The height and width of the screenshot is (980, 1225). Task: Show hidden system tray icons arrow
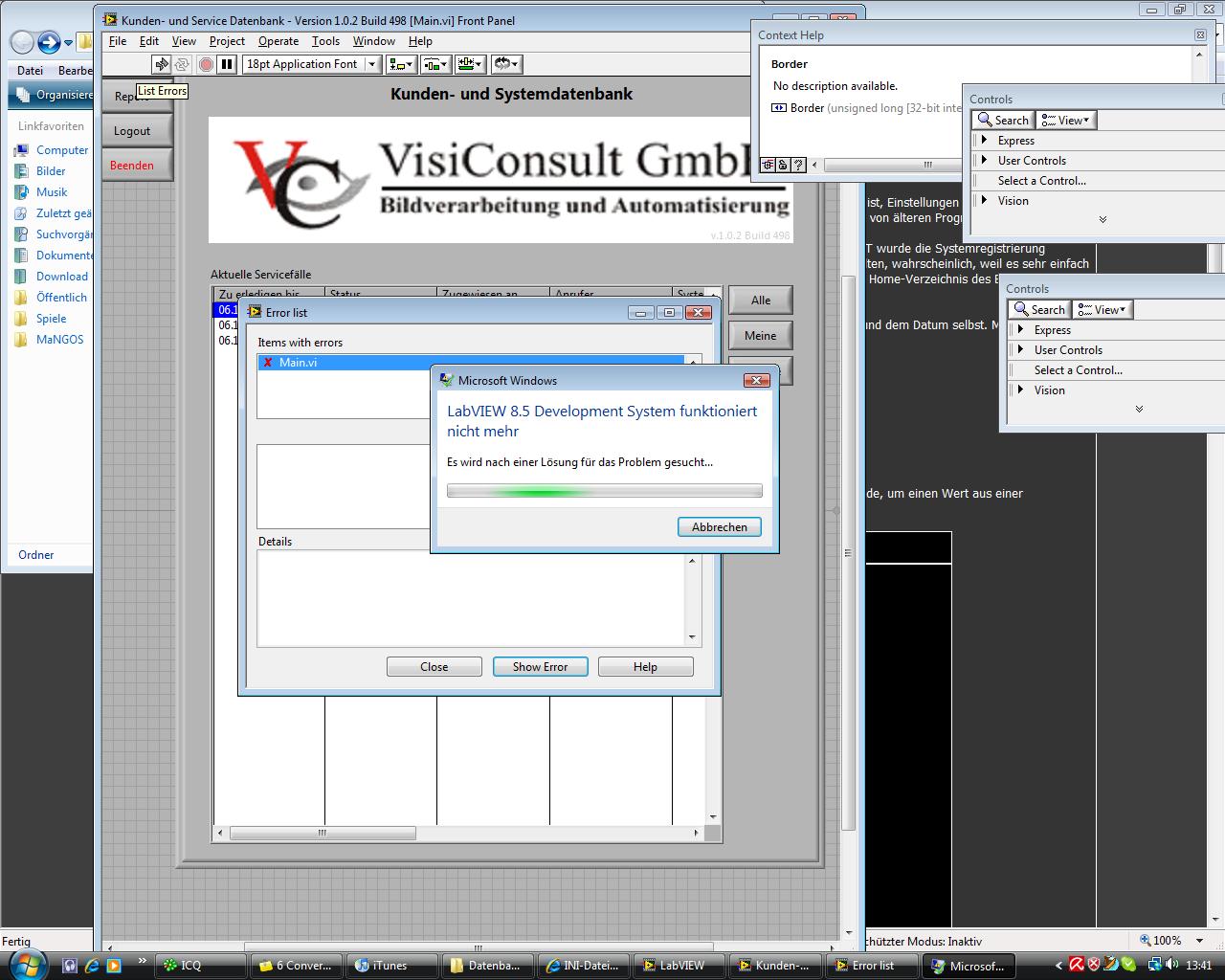(x=1058, y=966)
